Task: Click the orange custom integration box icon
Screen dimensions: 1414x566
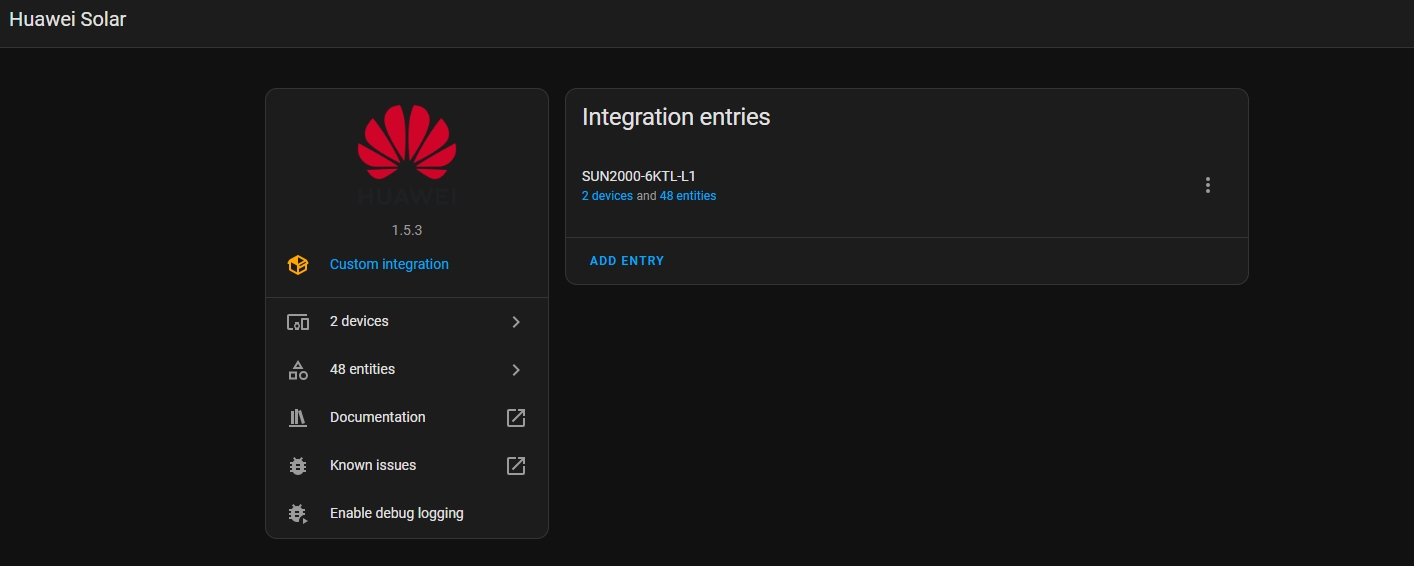Action: click(x=298, y=265)
